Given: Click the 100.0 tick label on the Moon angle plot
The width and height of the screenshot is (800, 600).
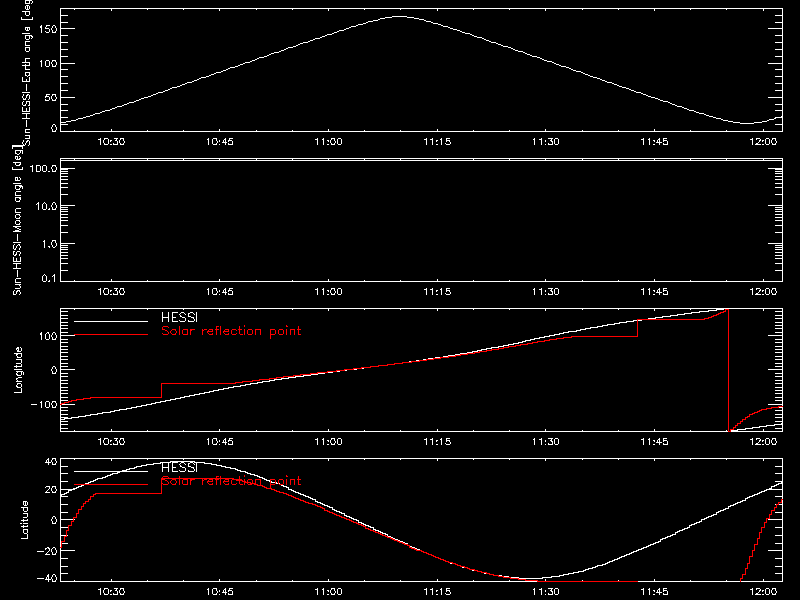Looking at the screenshot, I should 44,168.
